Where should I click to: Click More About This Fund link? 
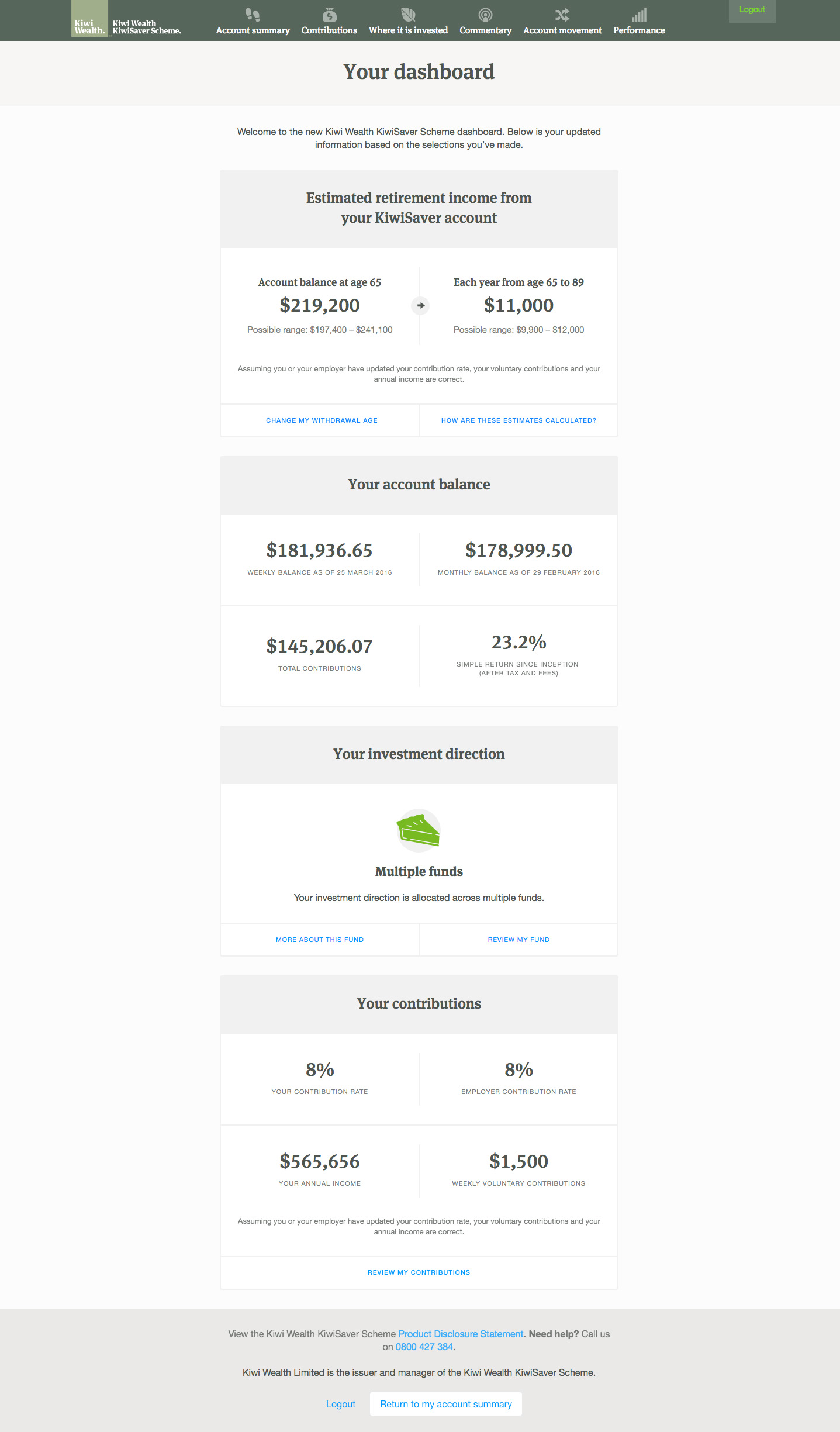click(x=320, y=940)
